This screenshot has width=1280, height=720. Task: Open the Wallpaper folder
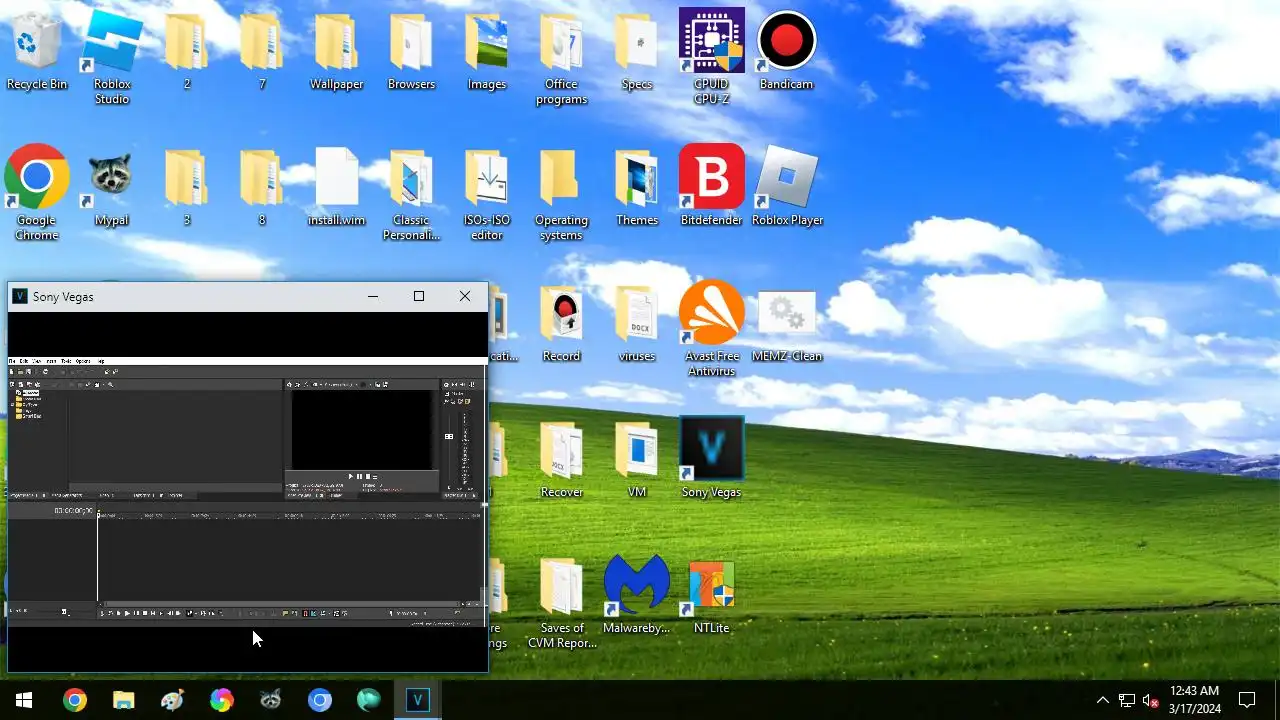pos(337,51)
